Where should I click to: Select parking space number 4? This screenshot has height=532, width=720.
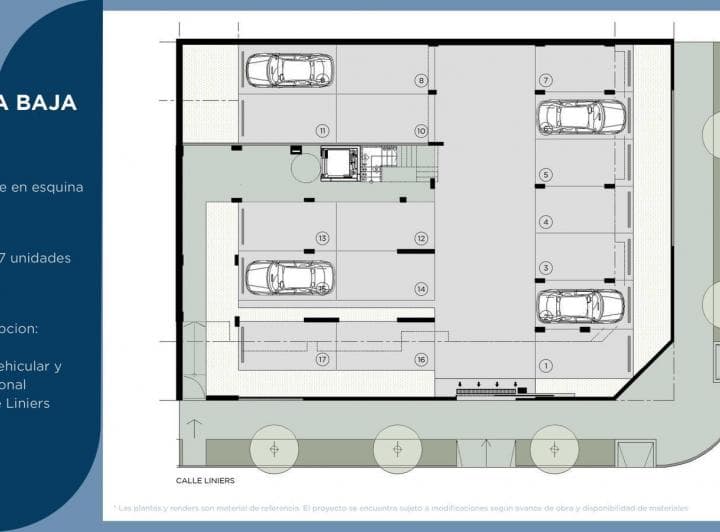click(546, 222)
